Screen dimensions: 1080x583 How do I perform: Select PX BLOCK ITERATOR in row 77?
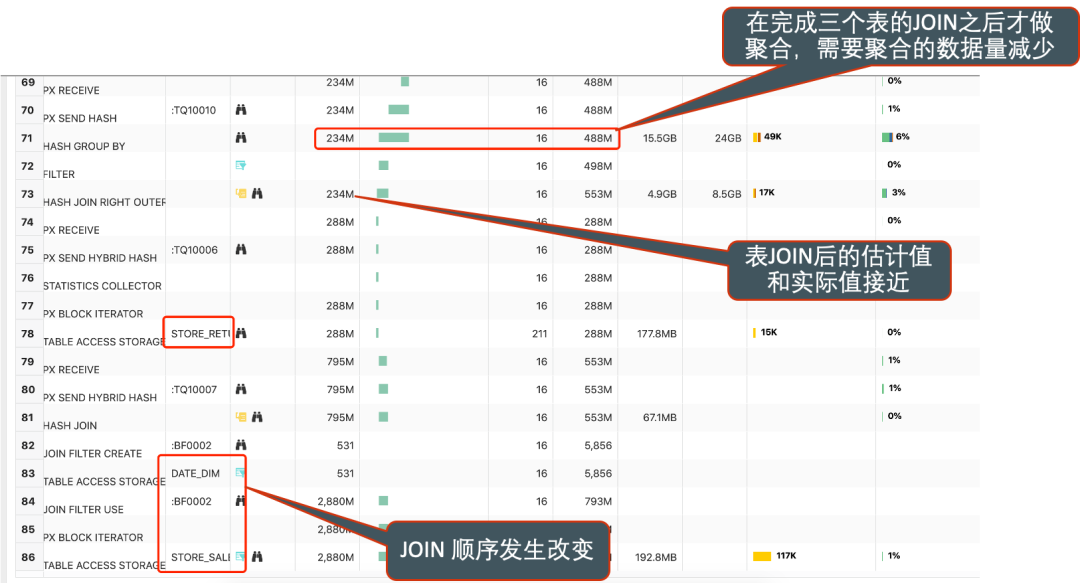(93, 314)
